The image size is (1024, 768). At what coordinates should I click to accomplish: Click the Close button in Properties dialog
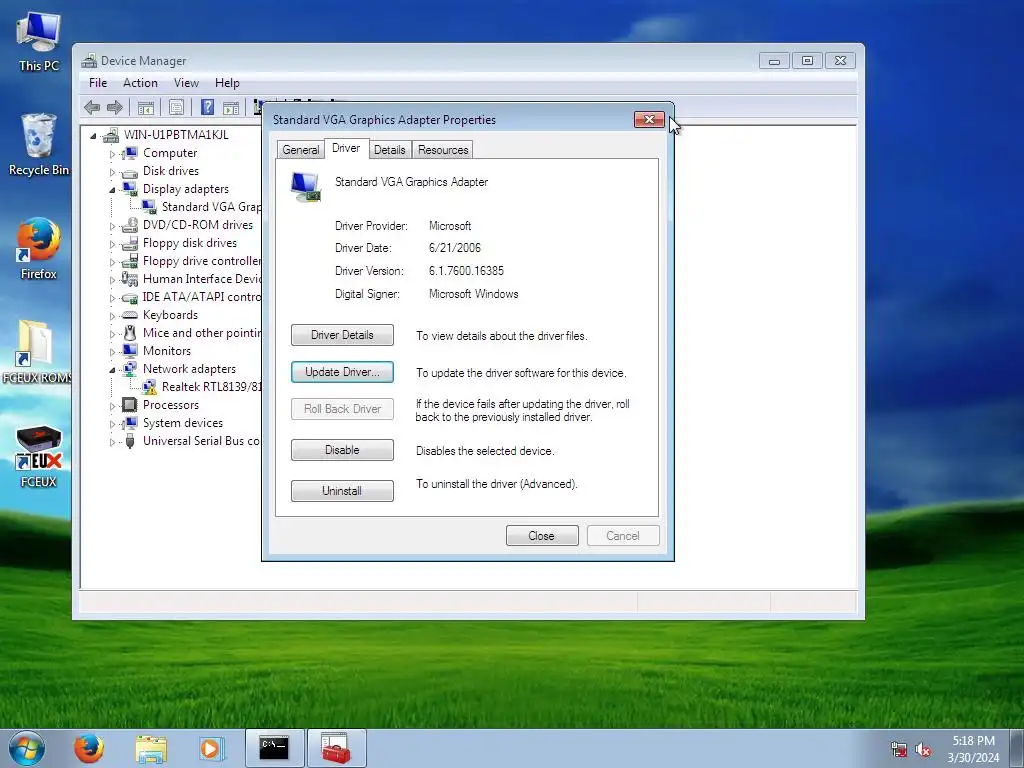(x=542, y=536)
